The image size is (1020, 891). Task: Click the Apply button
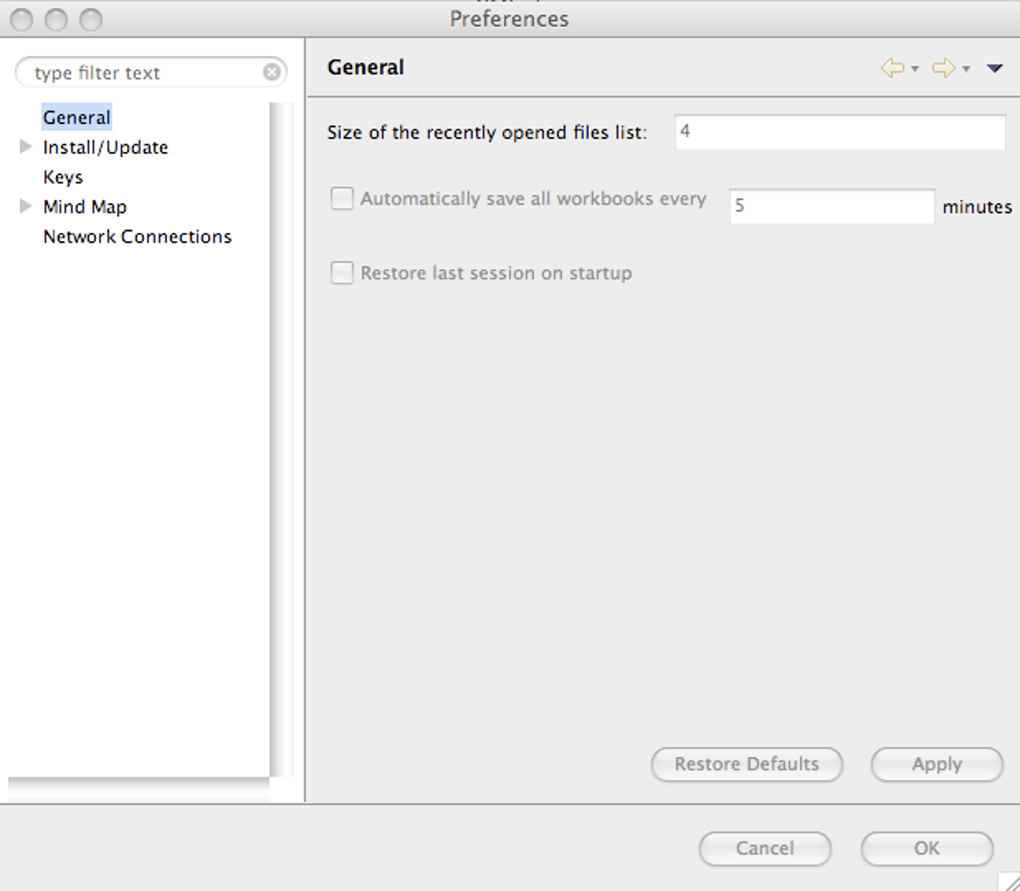(936, 764)
